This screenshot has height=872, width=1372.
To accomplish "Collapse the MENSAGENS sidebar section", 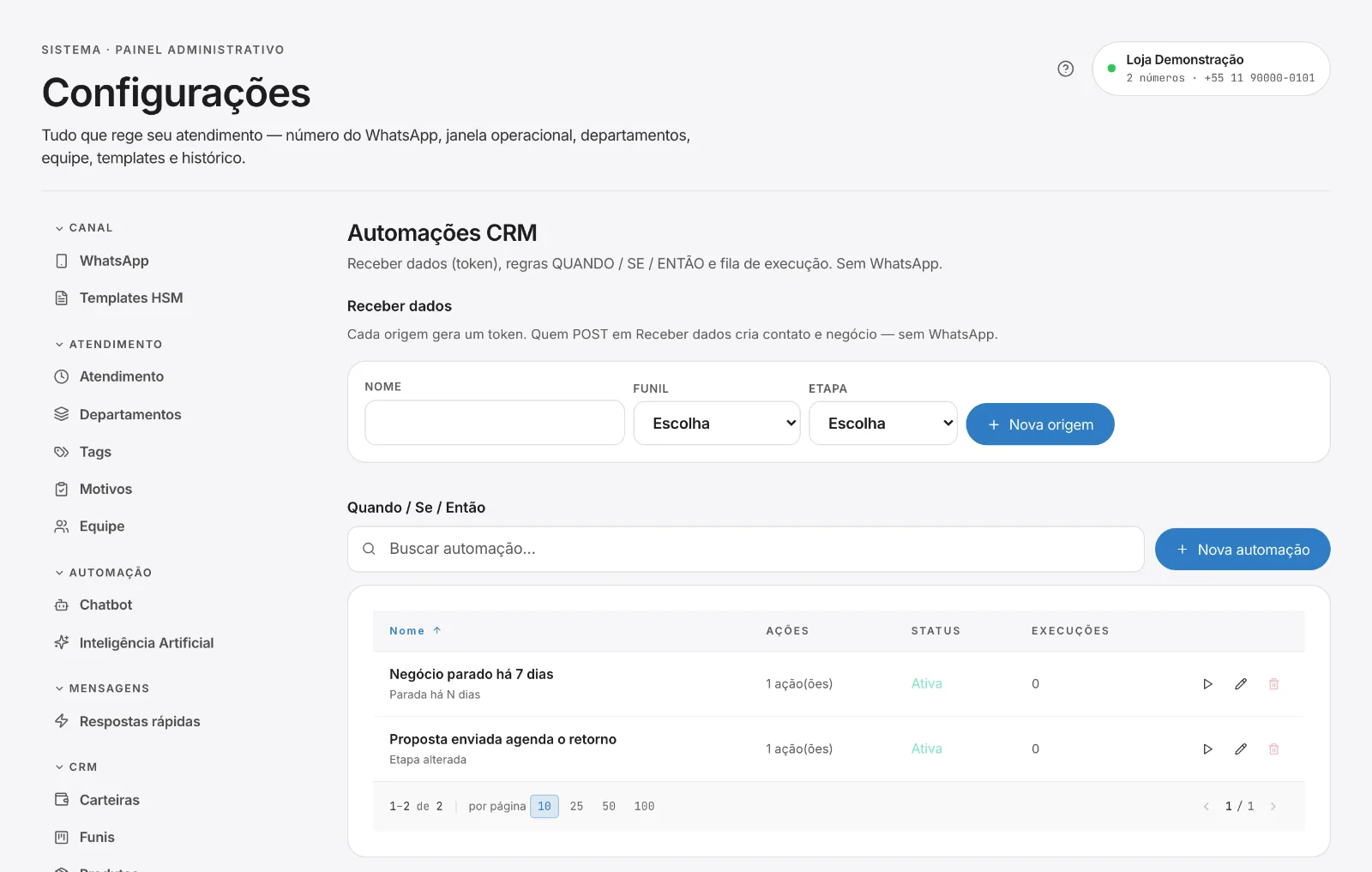I will 102,689.
